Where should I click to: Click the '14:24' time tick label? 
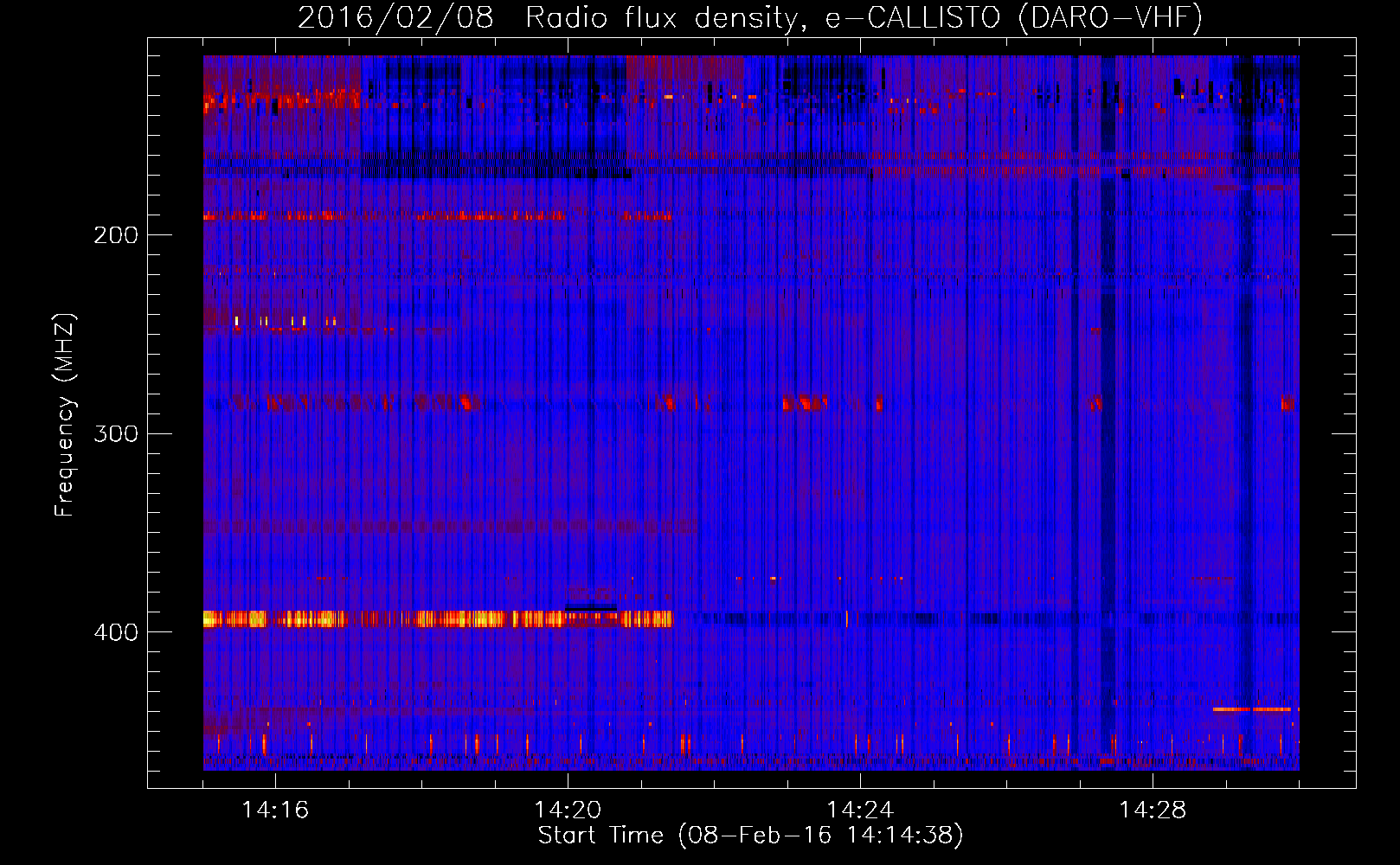click(x=860, y=810)
